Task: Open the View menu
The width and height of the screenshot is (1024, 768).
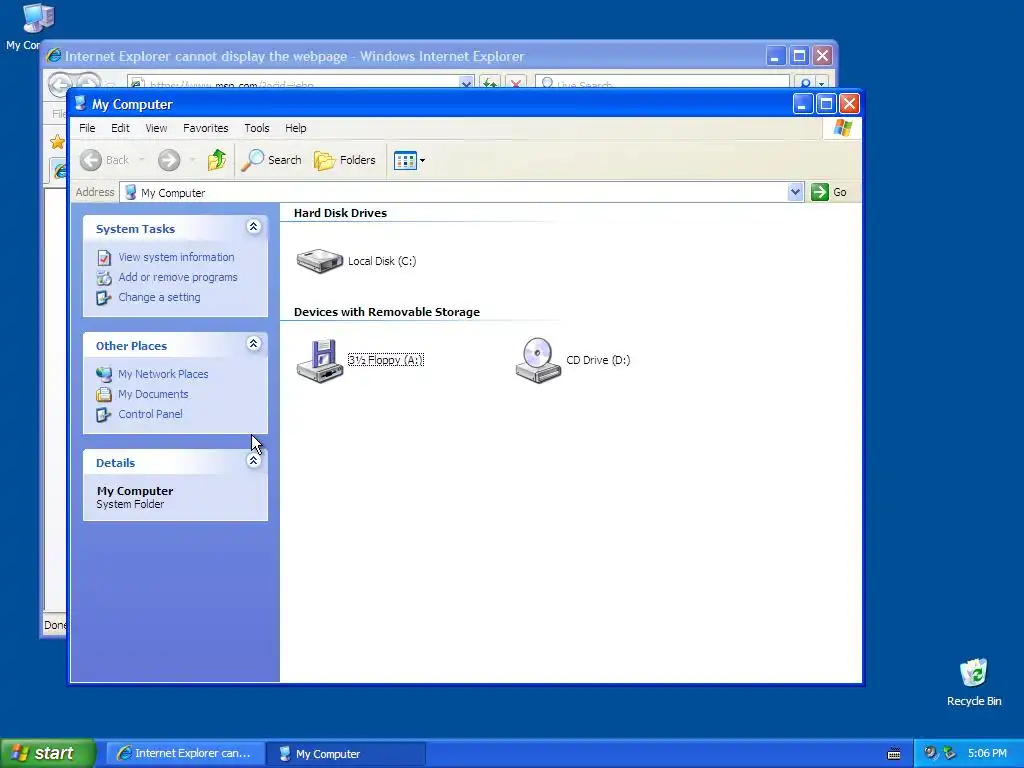Action: (156, 128)
